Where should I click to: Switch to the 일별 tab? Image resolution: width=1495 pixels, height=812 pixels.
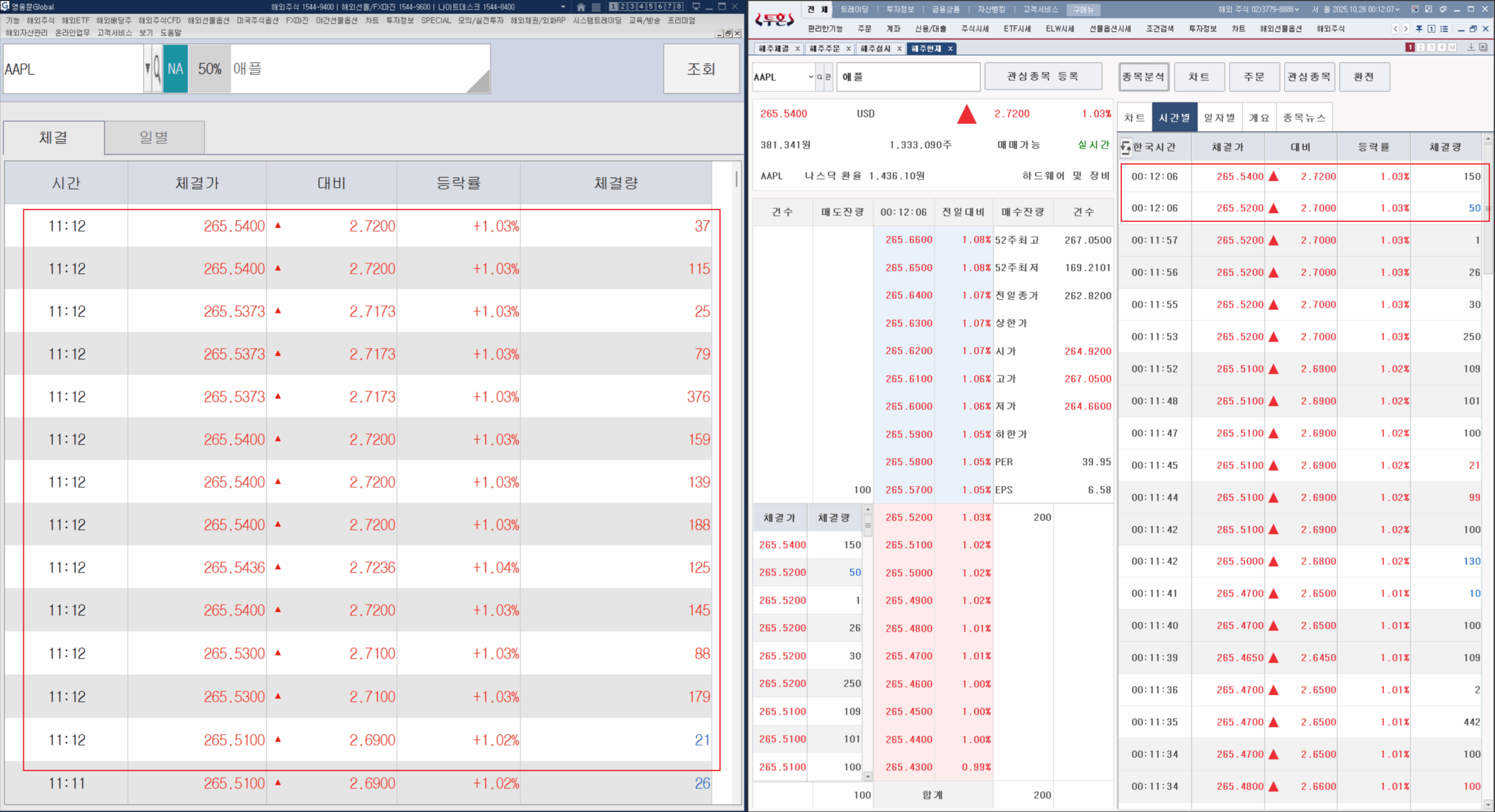(x=154, y=138)
